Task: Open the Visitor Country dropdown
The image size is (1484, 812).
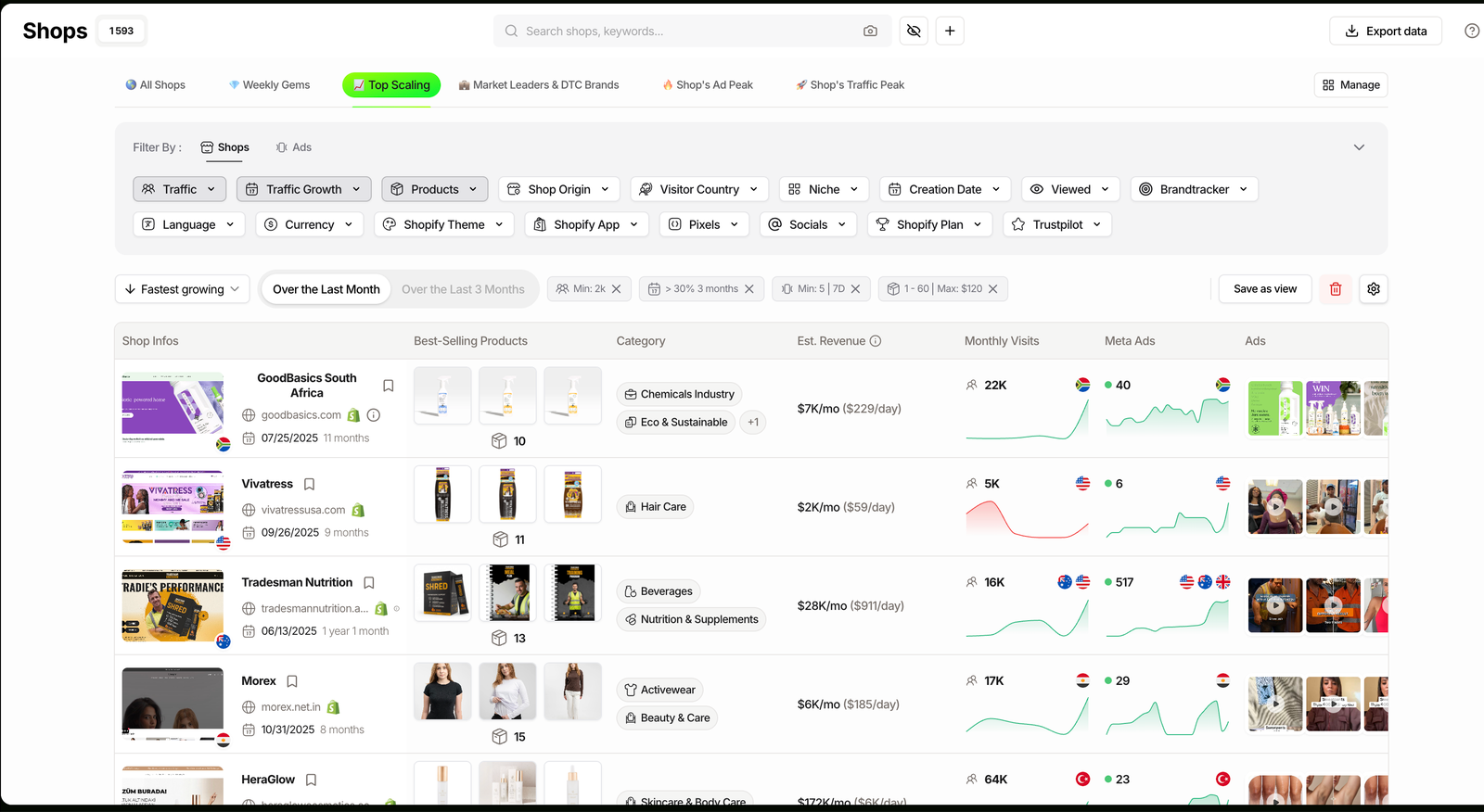Action: coord(699,189)
